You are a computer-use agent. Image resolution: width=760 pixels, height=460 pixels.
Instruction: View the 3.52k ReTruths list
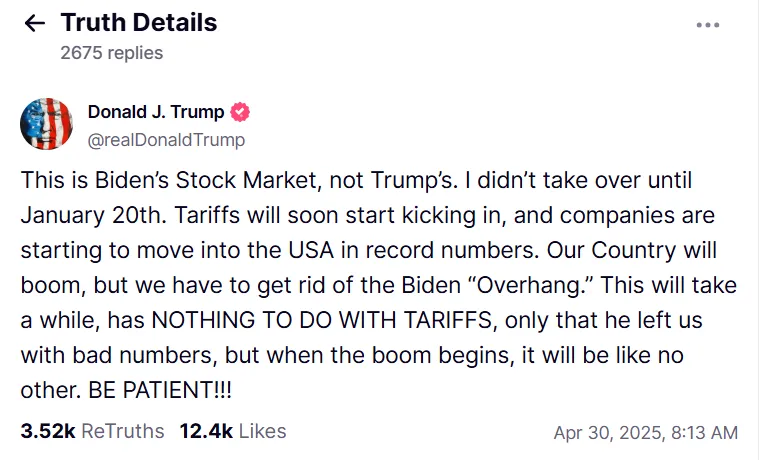(x=92, y=431)
